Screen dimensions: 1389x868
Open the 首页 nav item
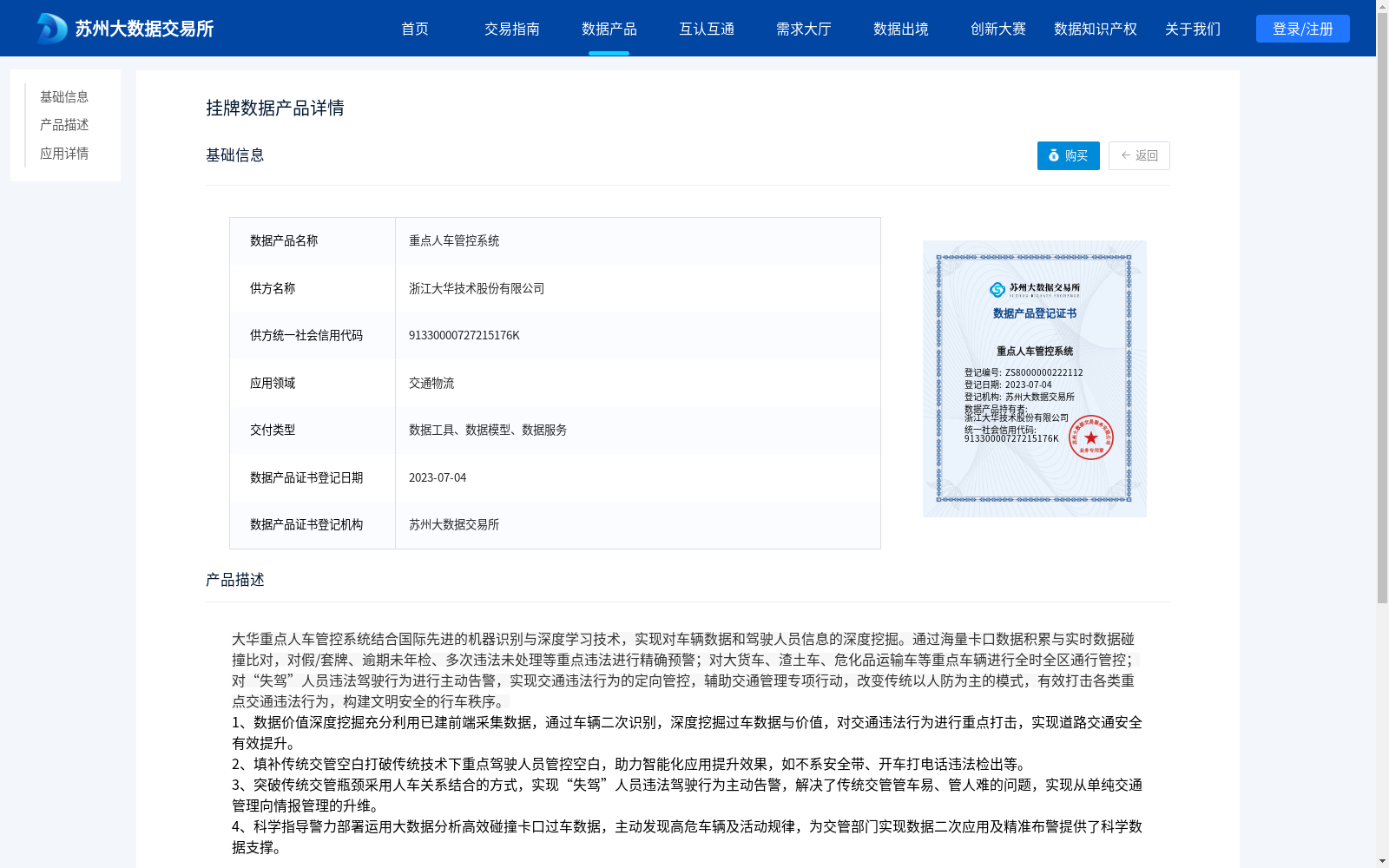click(x=415, y=29)
